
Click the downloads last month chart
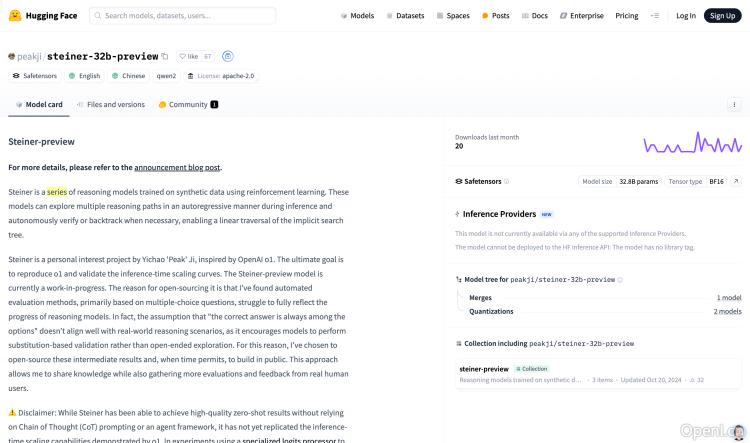[692, 143]
